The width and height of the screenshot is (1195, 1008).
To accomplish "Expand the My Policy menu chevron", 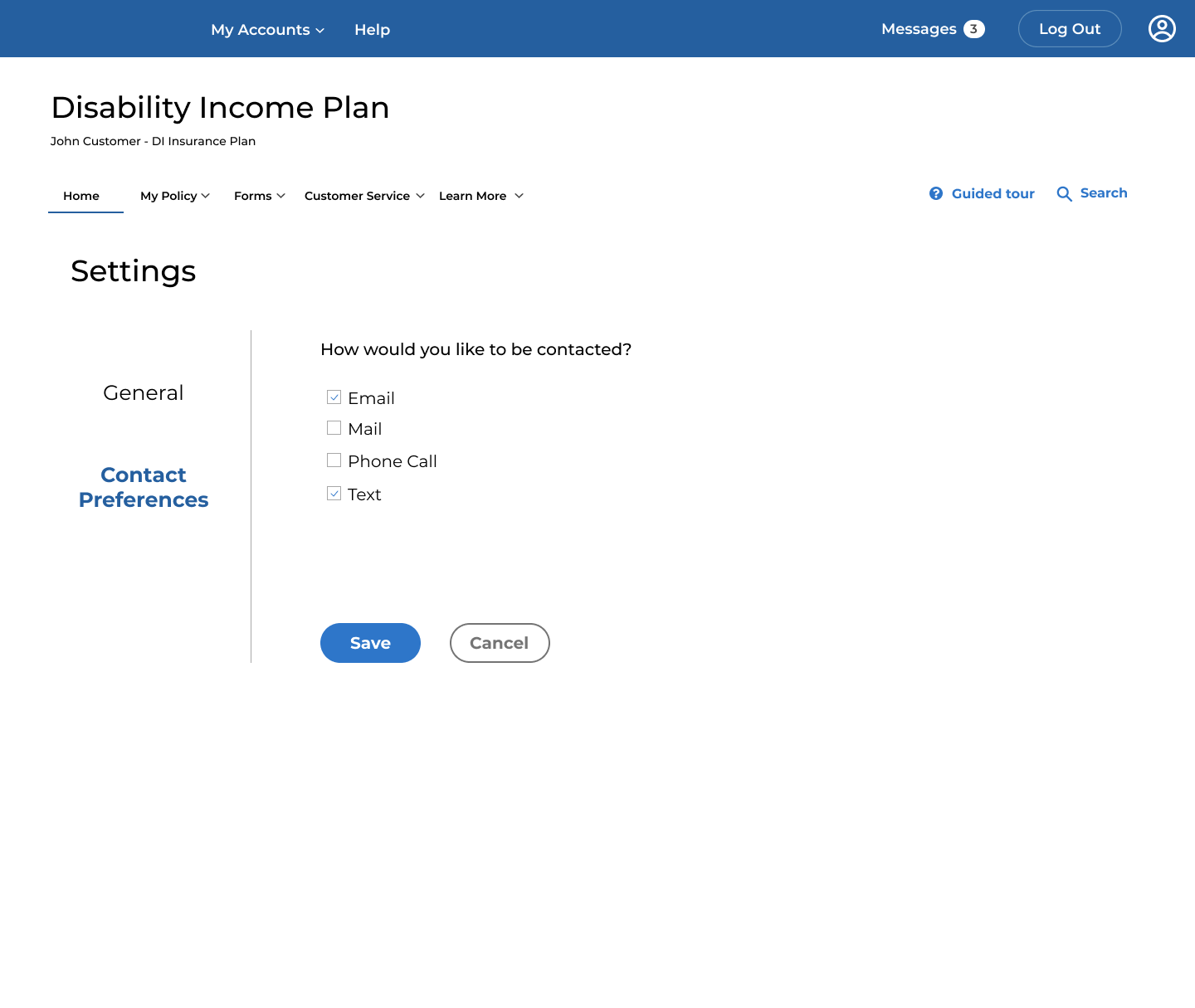I will click(x=206, y=196).
